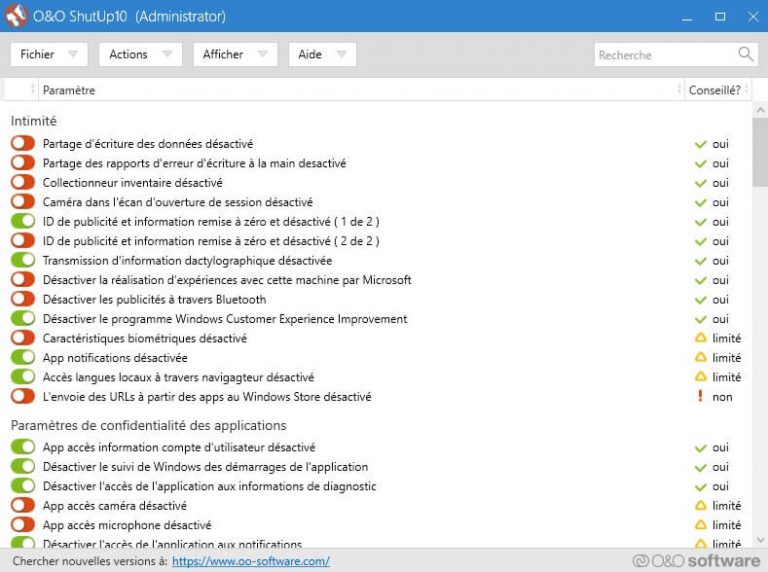This screenshot has height=572, width=768.
Task: Open the Afficher dropdown arrow
Action: point(263,54)
